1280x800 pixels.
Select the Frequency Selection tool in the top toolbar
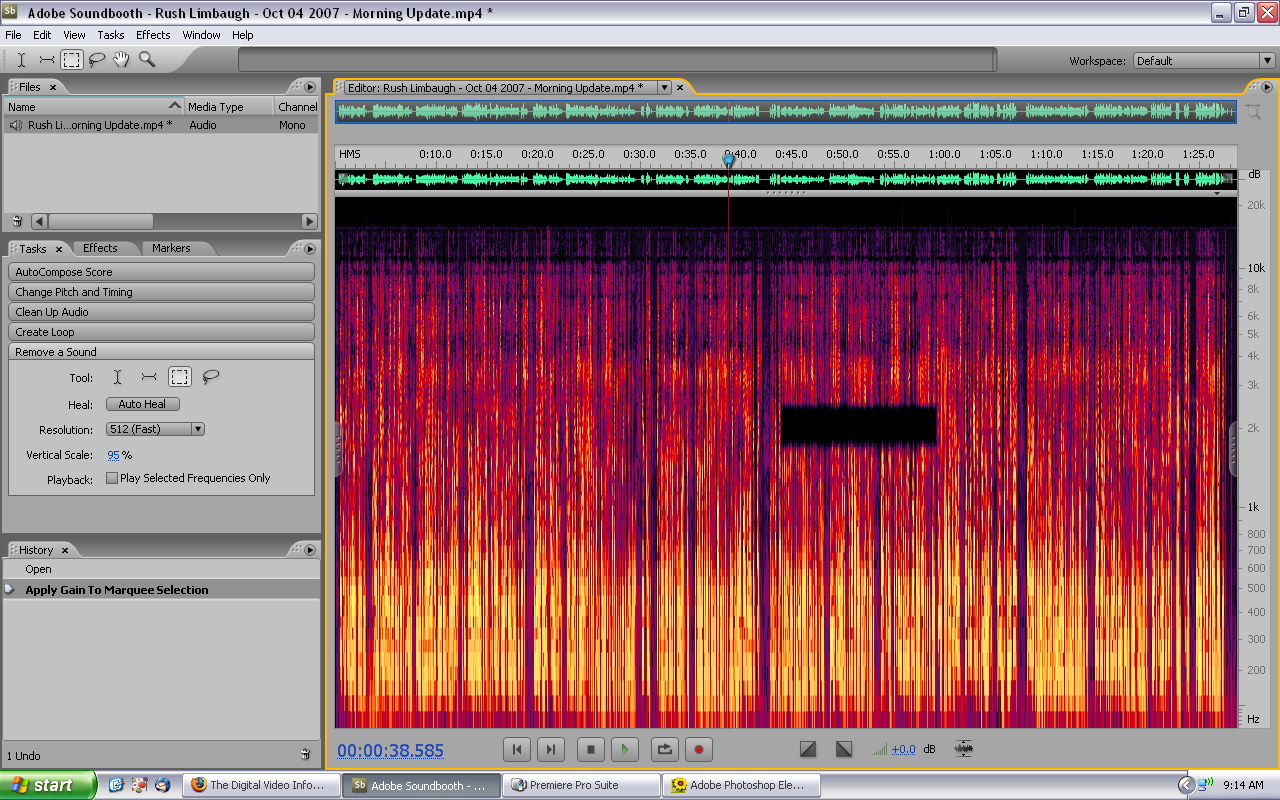pyautogui.click(x=47, y=60)
